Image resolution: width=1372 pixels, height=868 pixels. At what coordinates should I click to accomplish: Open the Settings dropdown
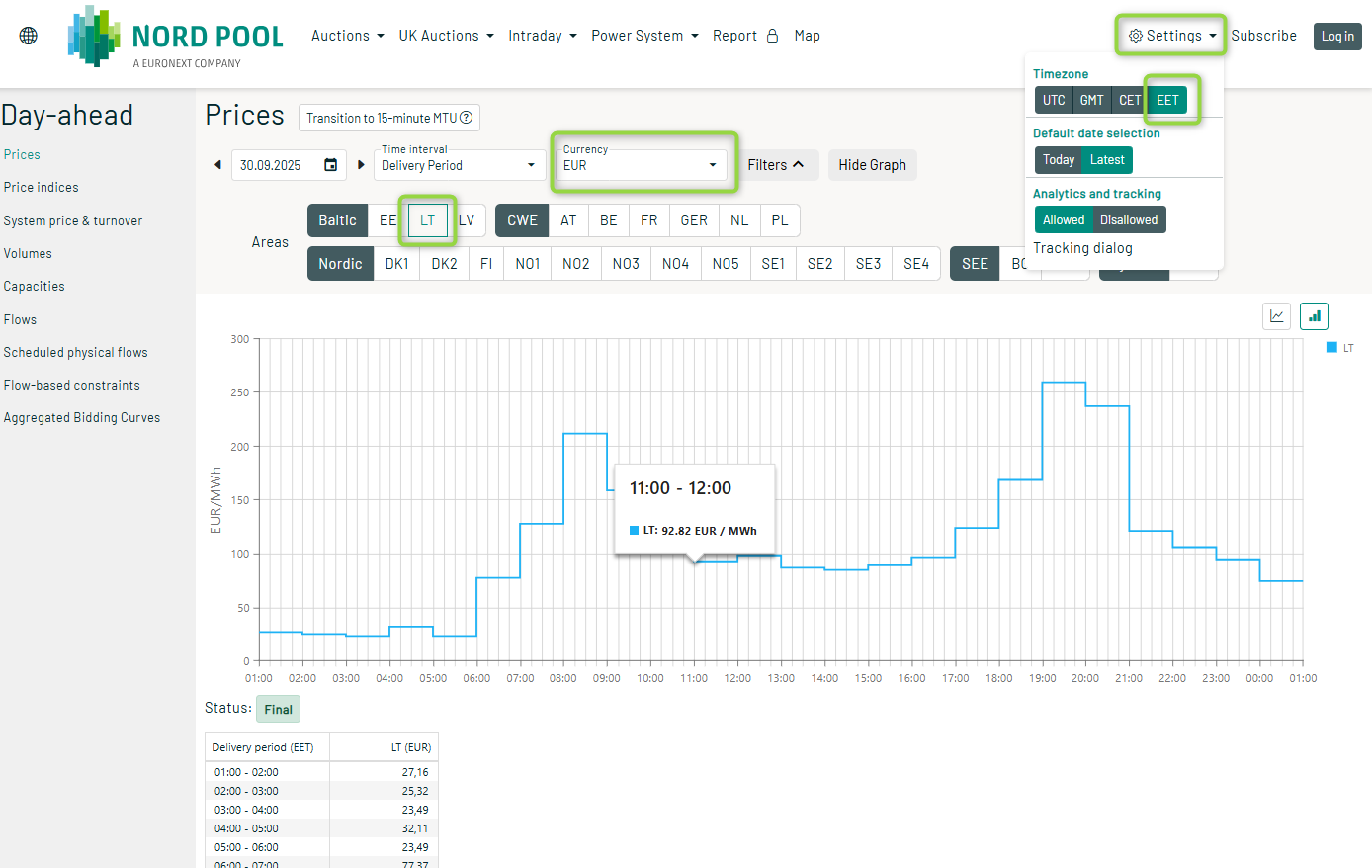pyautogui.click(x=1172, y=36)
